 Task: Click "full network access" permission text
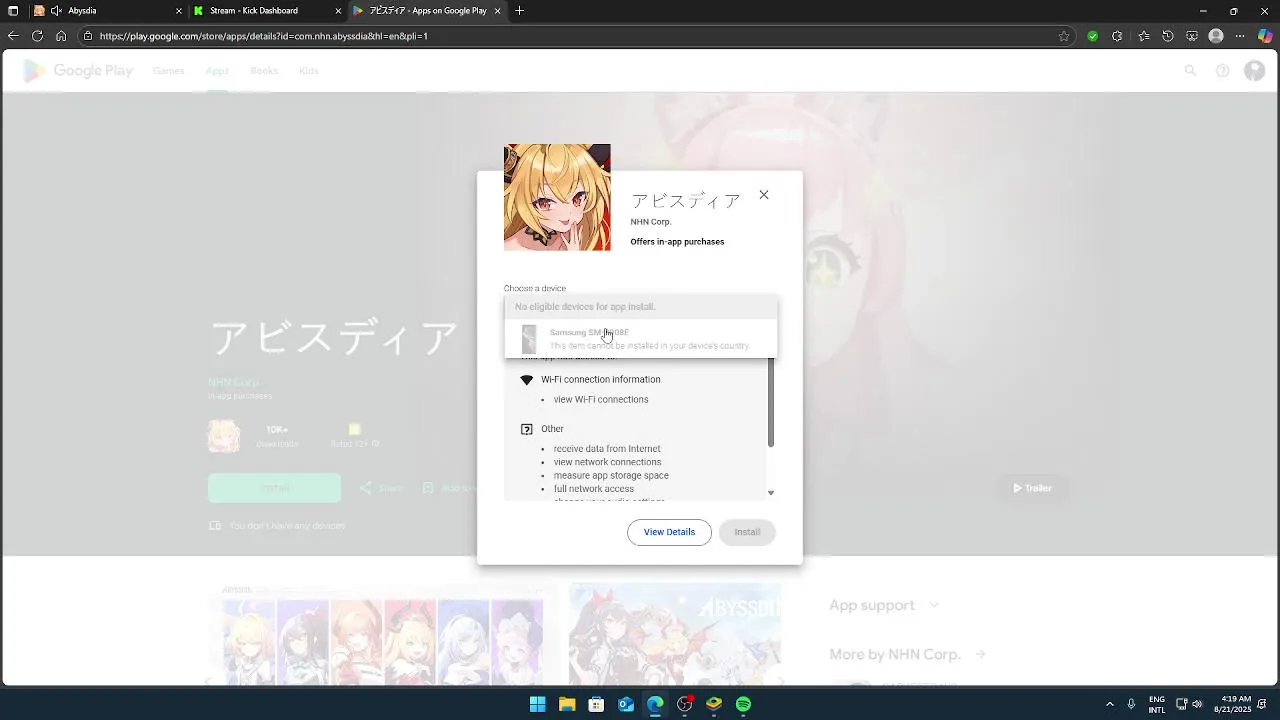tap(593, 489)
